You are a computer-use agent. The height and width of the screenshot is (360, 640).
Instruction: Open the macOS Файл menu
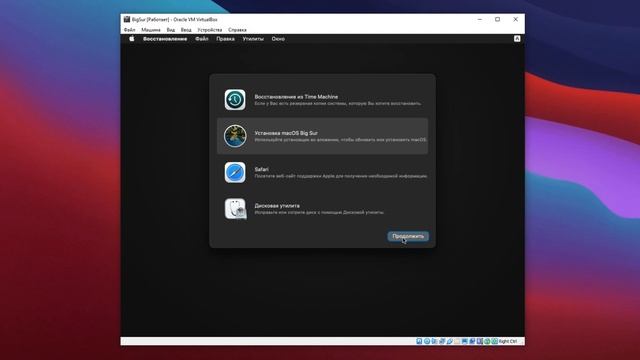[202, 39]
